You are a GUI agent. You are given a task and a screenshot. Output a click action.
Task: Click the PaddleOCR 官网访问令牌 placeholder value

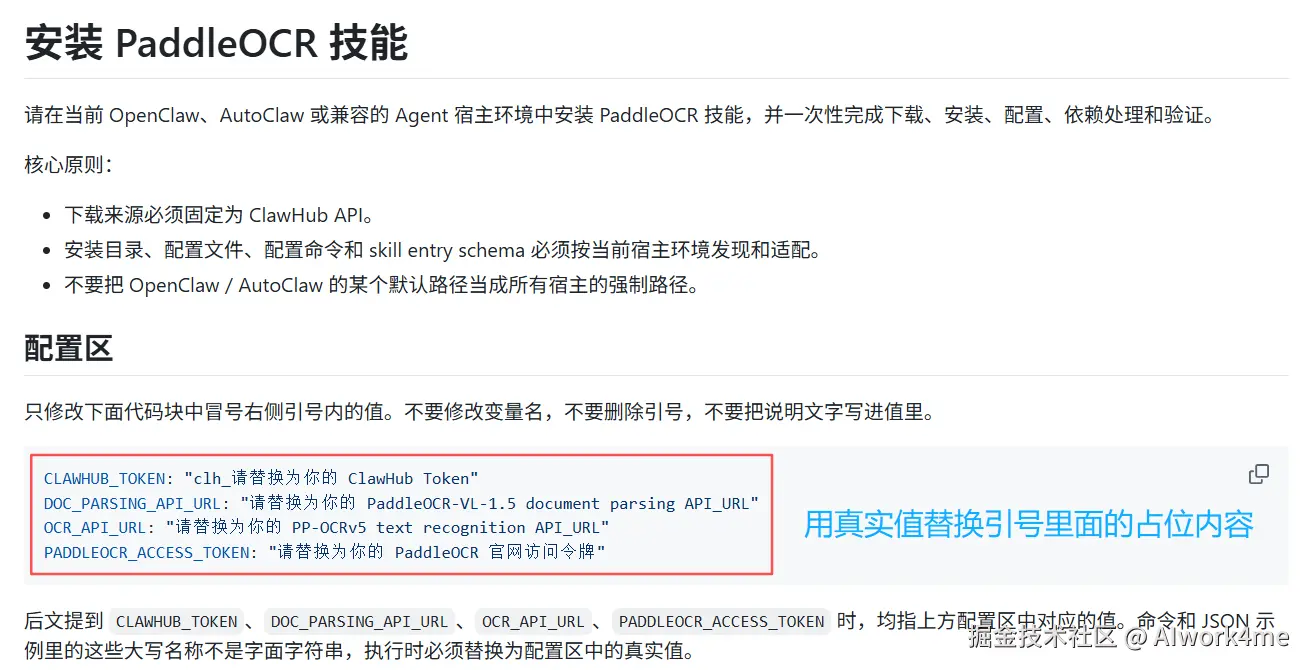pos(437,551)
